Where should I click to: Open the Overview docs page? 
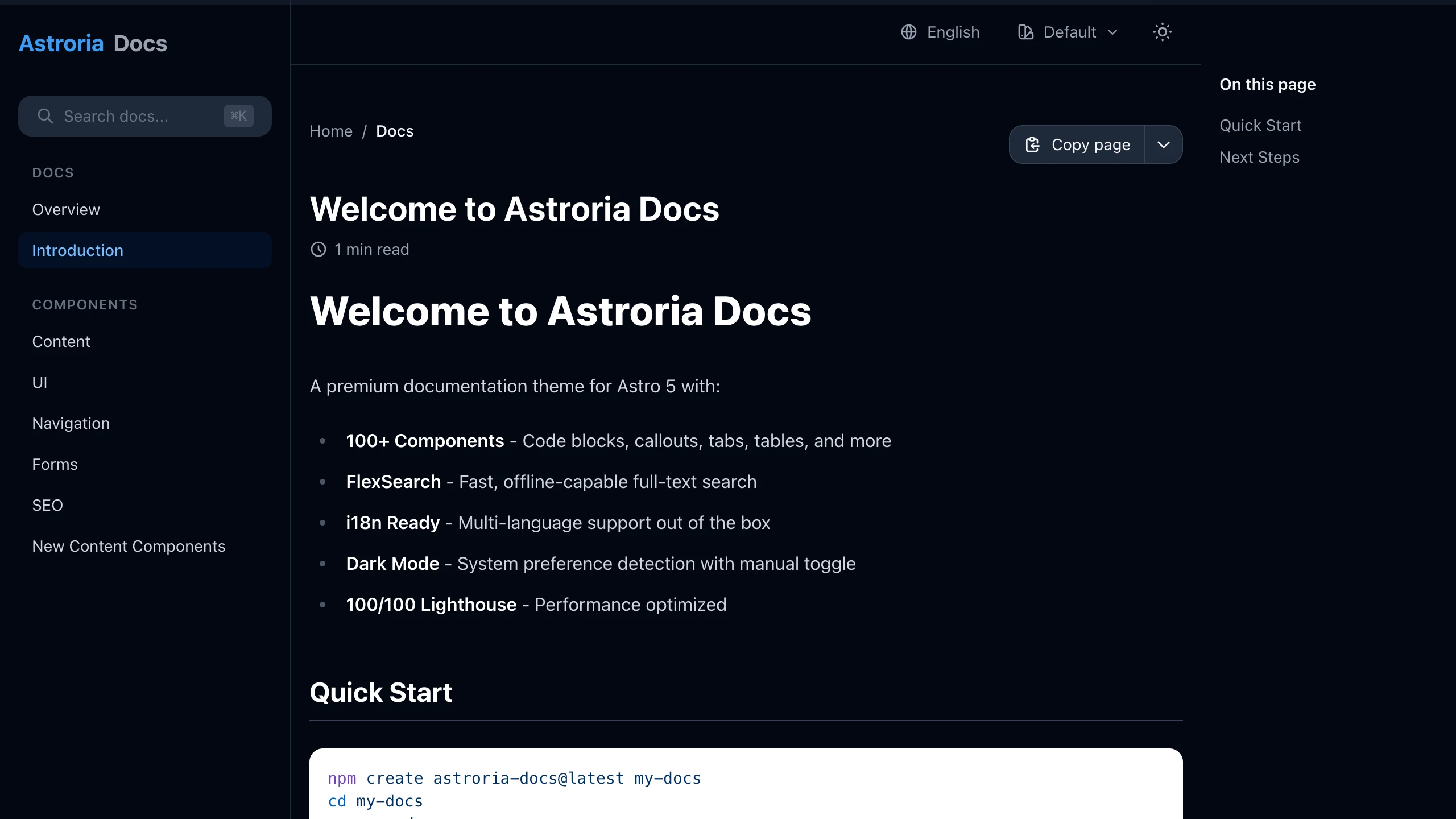coord(66,209)
